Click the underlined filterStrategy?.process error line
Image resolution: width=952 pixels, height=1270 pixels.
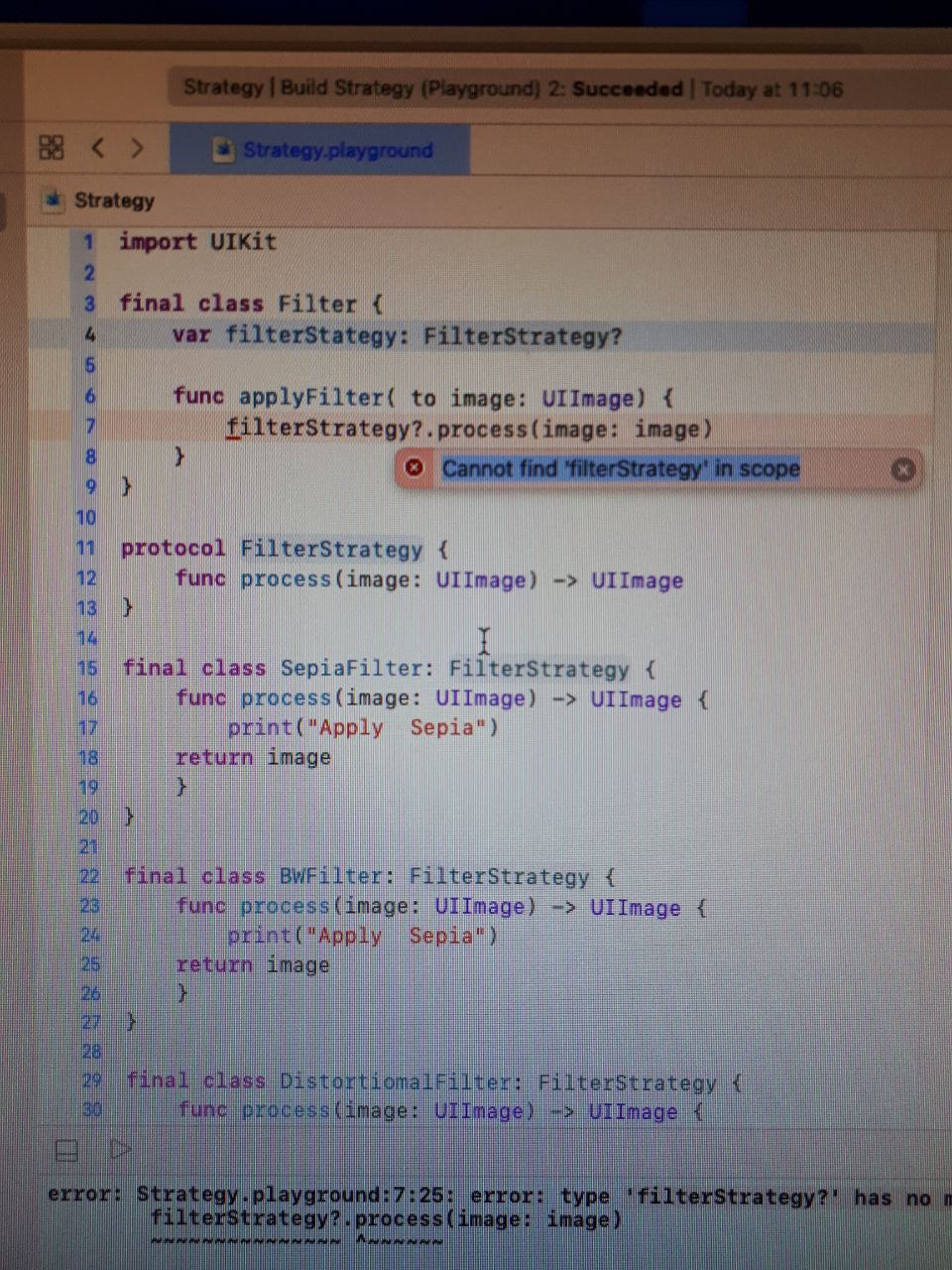pyautogui.click(x=469, y=429)
